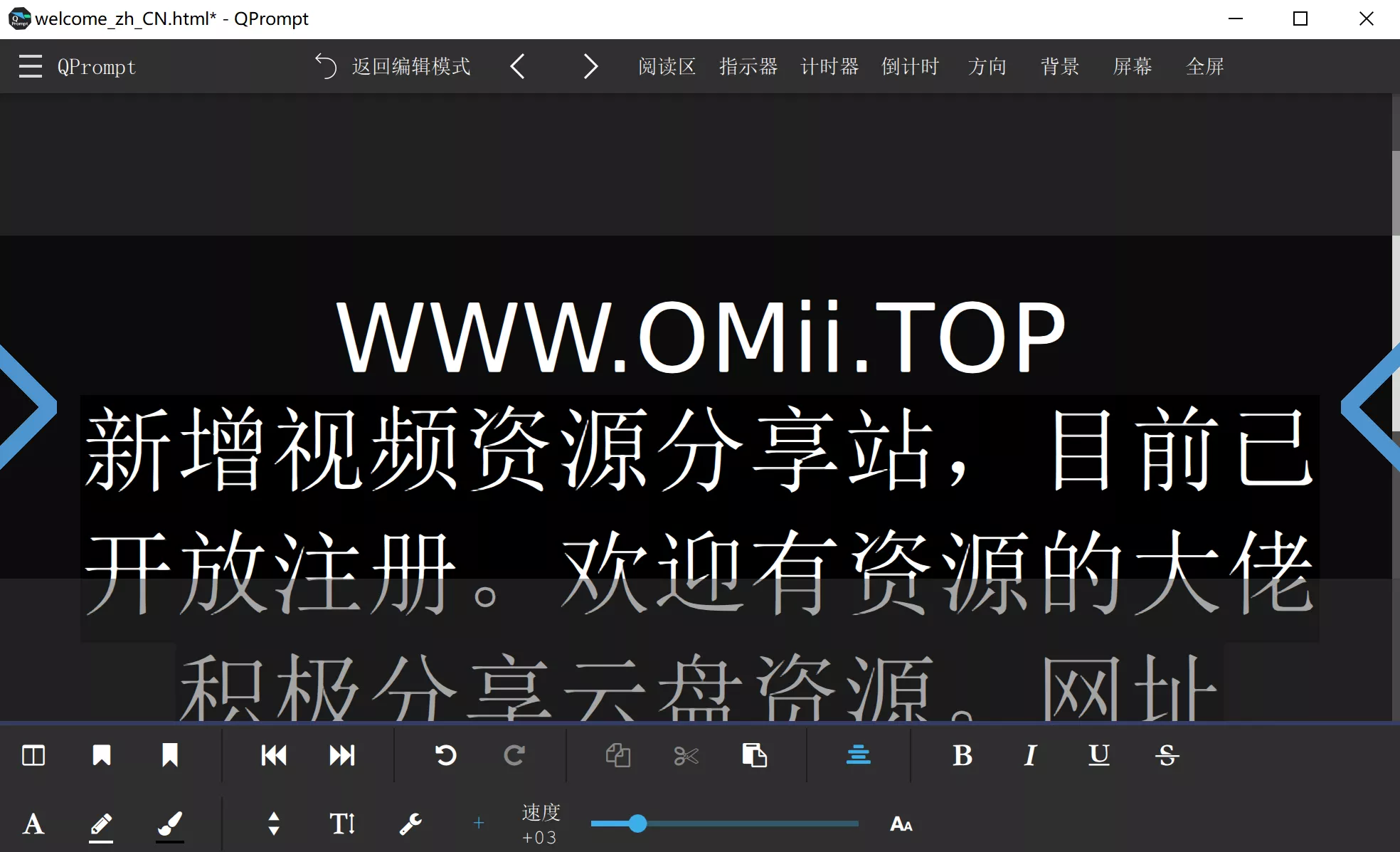Click the QPrompt title label
The image size is (1400, 852).
pos(97,67)
